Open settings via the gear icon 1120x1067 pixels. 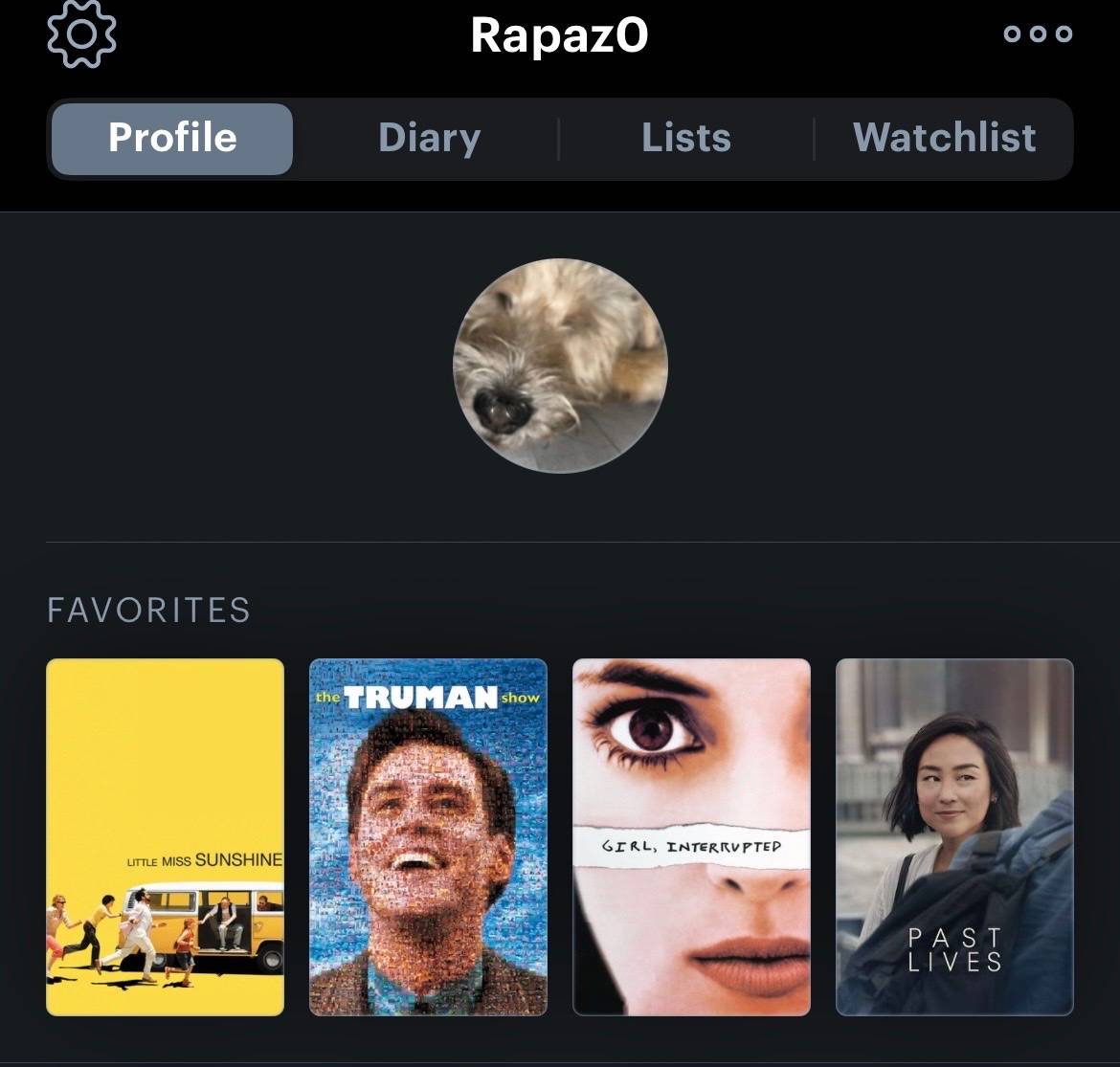click(x=81, y=33)
